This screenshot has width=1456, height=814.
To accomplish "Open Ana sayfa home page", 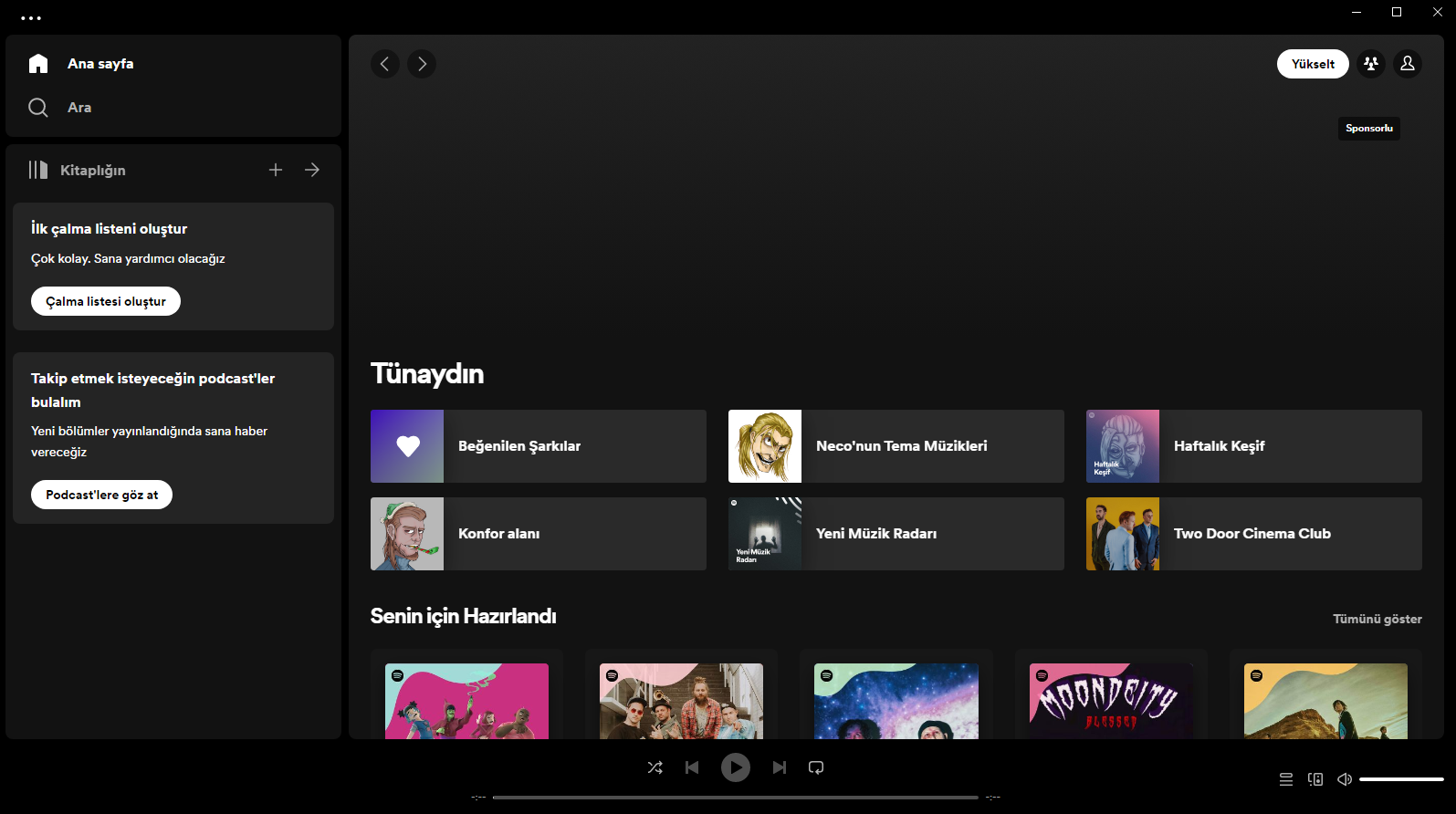I will pos(100,64).
